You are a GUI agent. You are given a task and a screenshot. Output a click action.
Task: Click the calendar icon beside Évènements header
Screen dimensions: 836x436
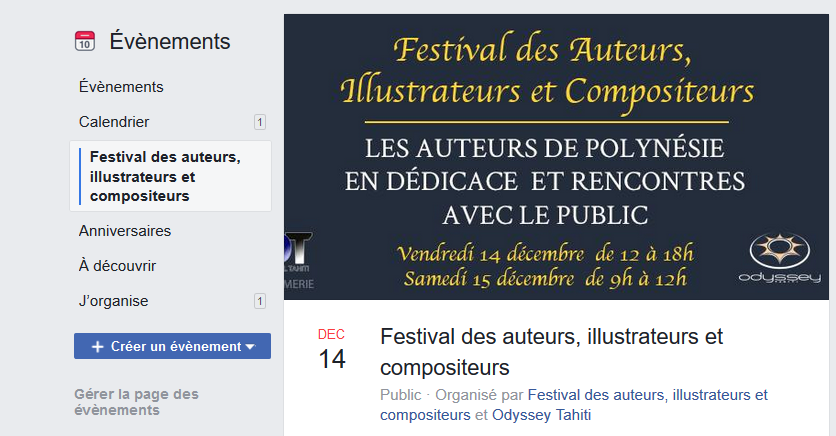point(85,42)
